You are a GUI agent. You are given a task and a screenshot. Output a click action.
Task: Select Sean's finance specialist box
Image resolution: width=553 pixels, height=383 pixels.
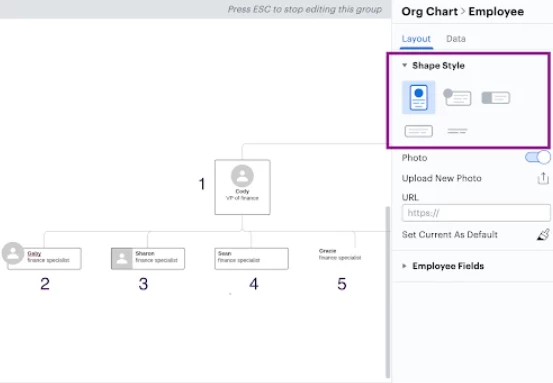251,259
